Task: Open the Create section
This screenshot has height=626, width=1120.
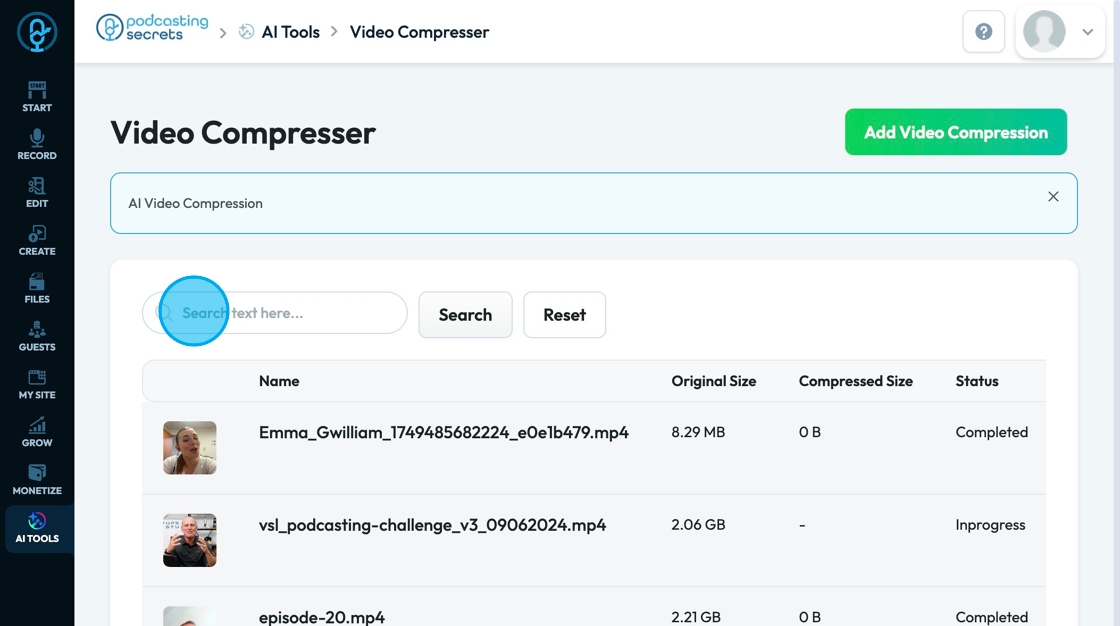Action: coord(37,240)
